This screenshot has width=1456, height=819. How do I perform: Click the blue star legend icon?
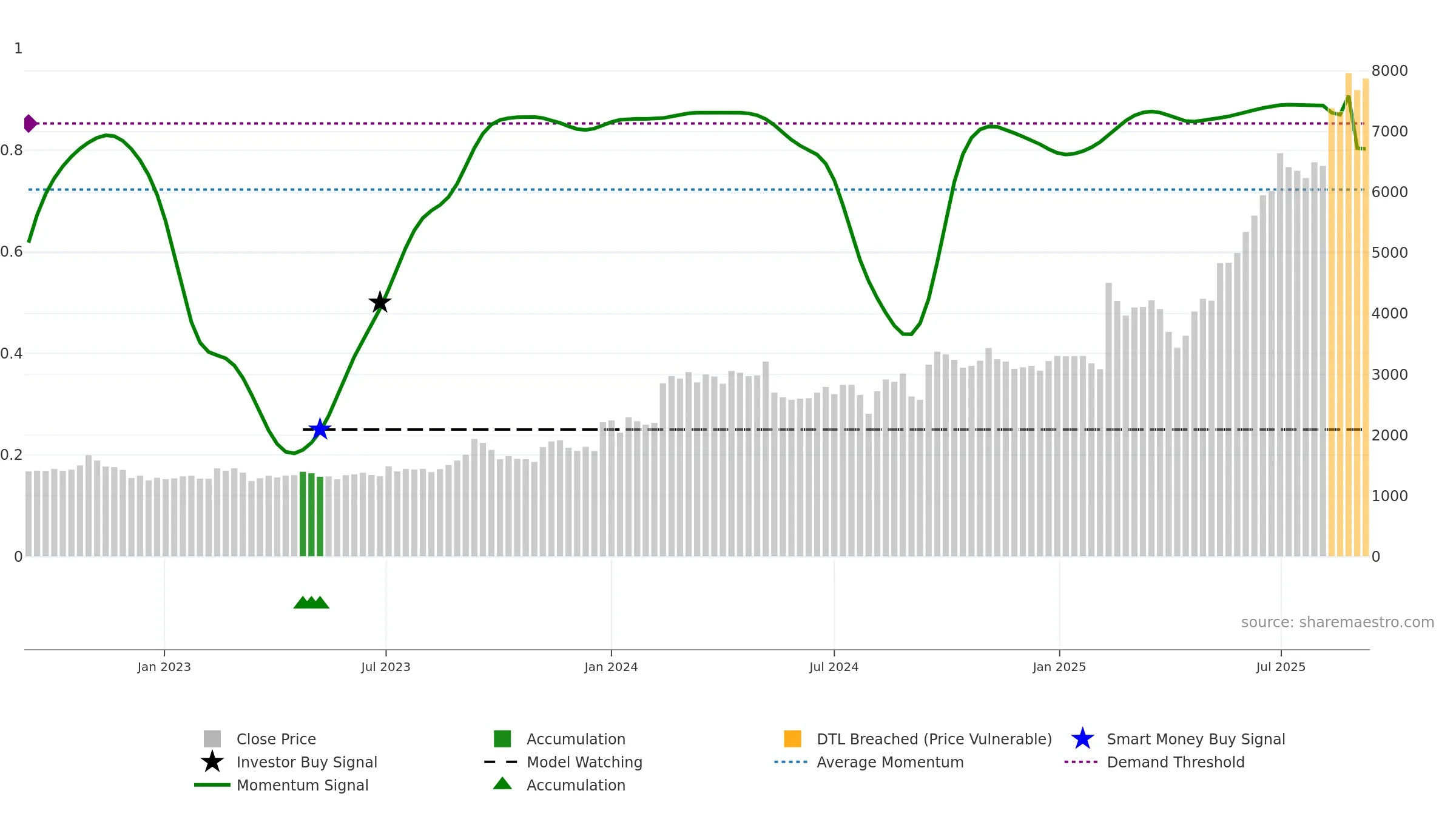1082,739
